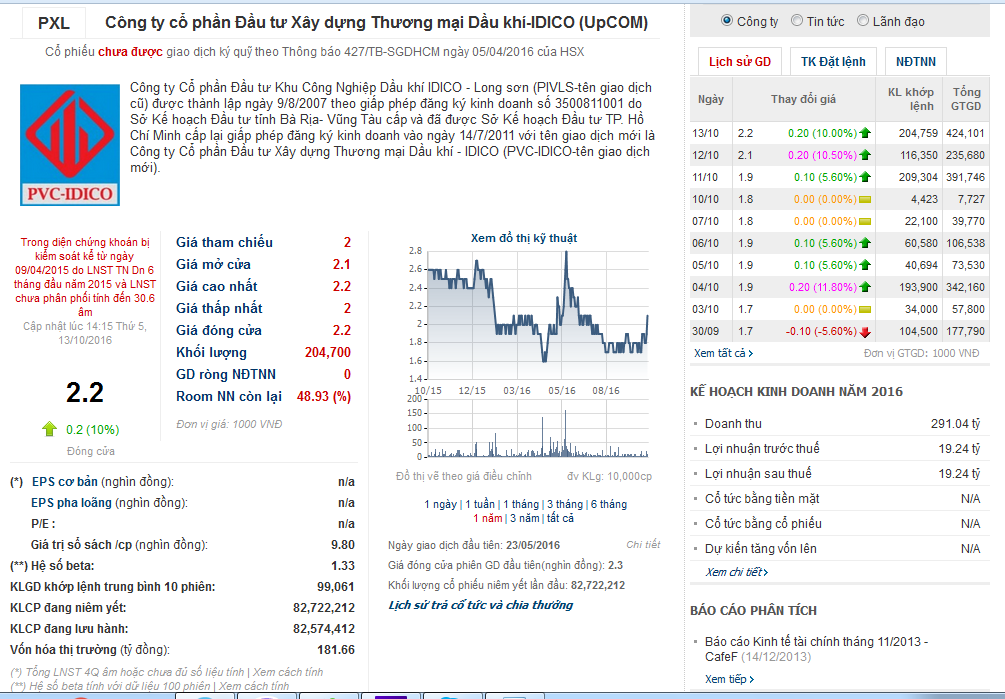This screenshot has height=699, width=1005.
Task: Click the up arrow in 12/10 row
Action: coord(865,155)
